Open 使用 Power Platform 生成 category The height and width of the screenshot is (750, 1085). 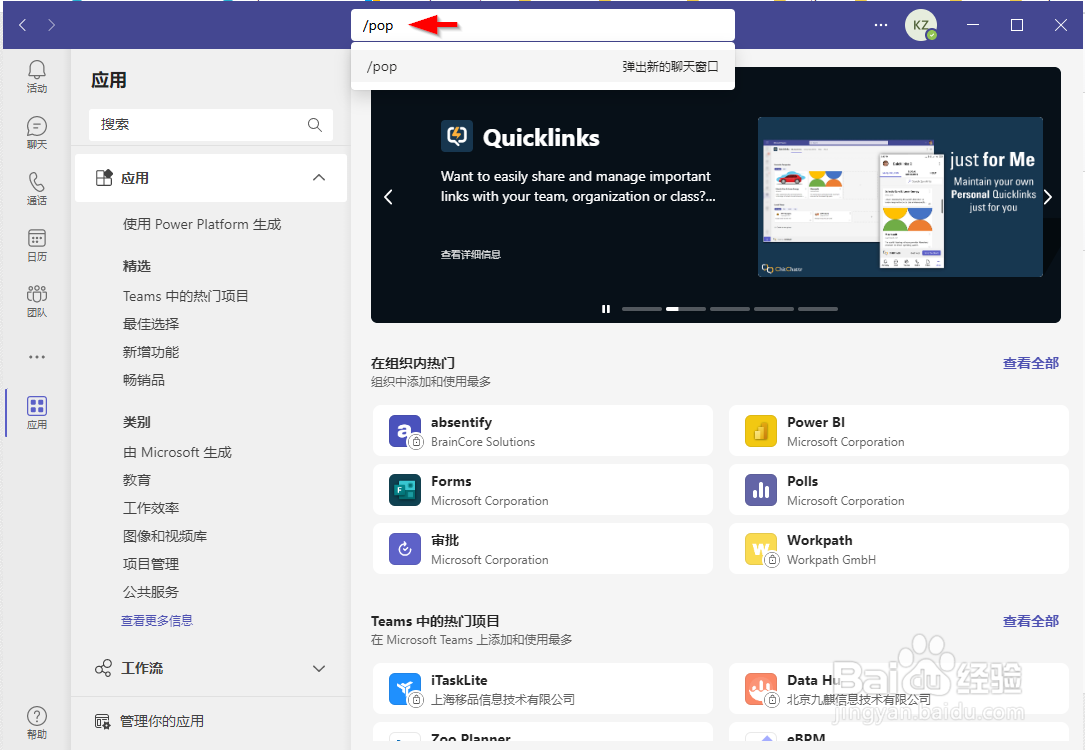coord(202,224)
